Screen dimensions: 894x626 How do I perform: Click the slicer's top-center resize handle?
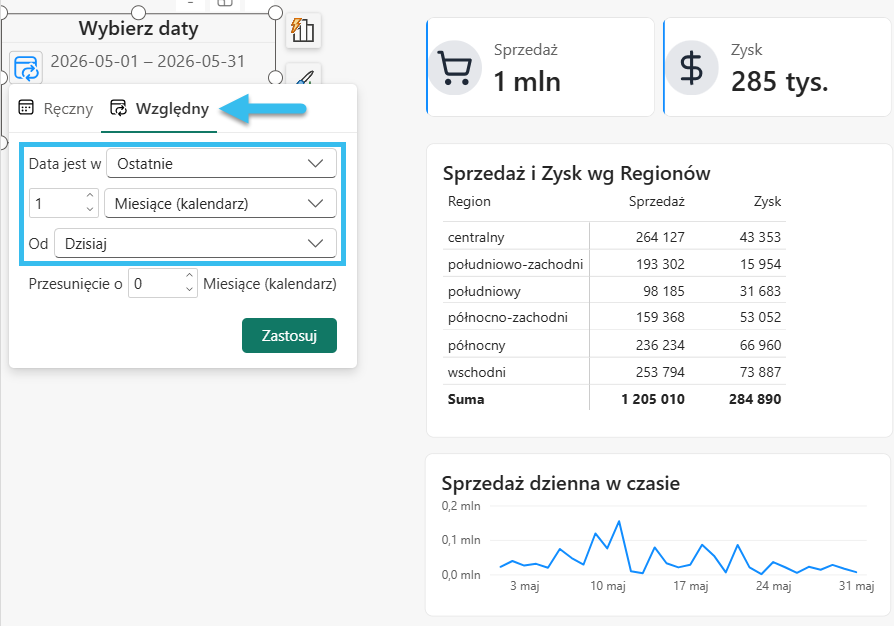click(139, 13)
